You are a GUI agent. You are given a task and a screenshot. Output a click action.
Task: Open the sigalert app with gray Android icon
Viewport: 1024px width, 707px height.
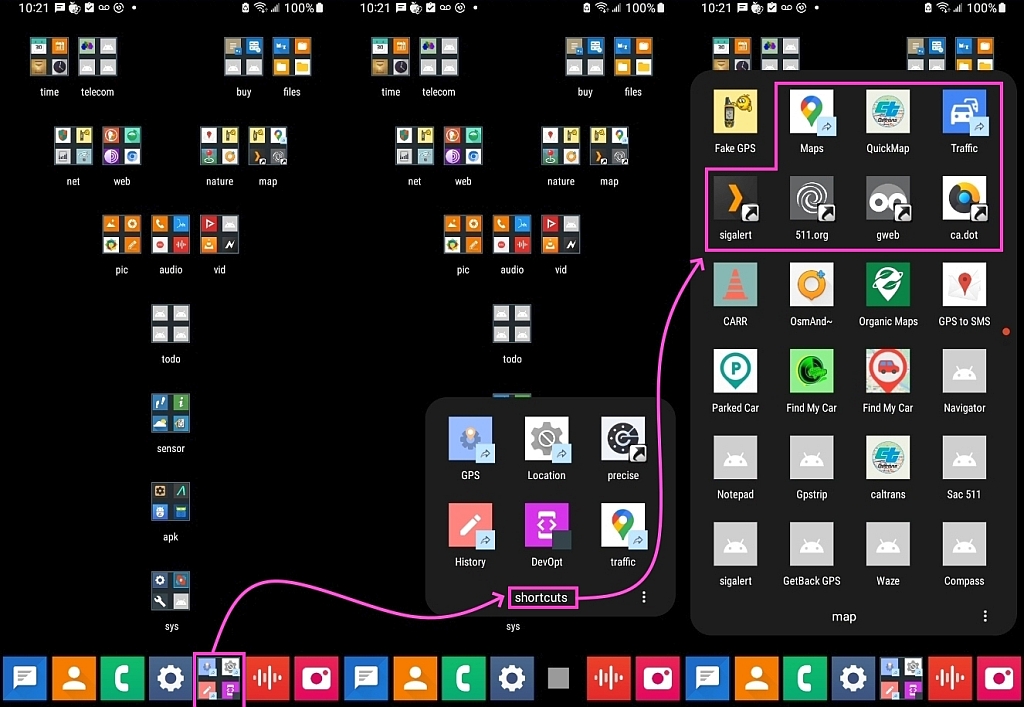pyautogui.click(x=735, y=544)
